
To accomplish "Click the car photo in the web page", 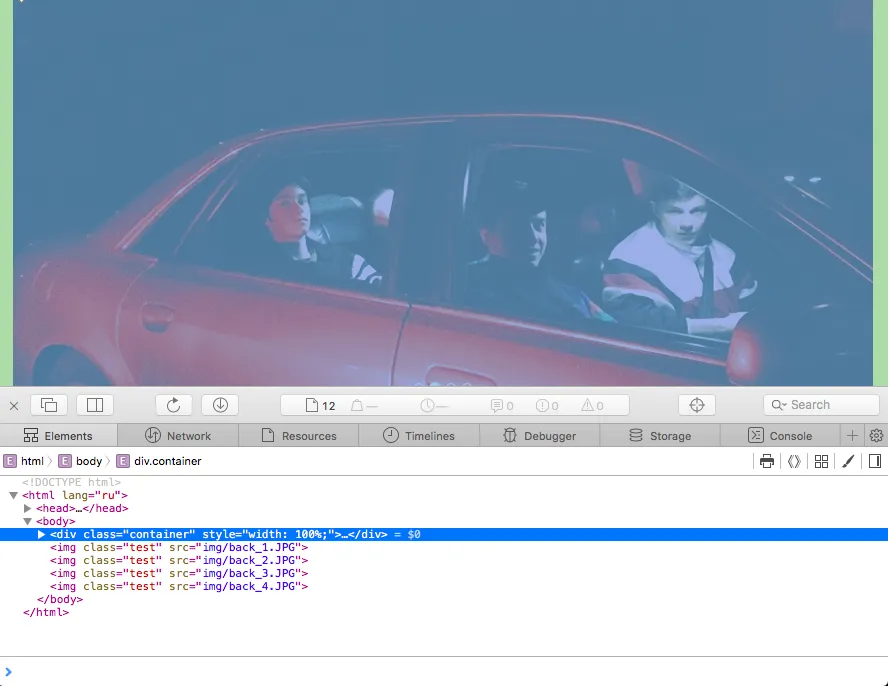I will click(x=443, y=193).
